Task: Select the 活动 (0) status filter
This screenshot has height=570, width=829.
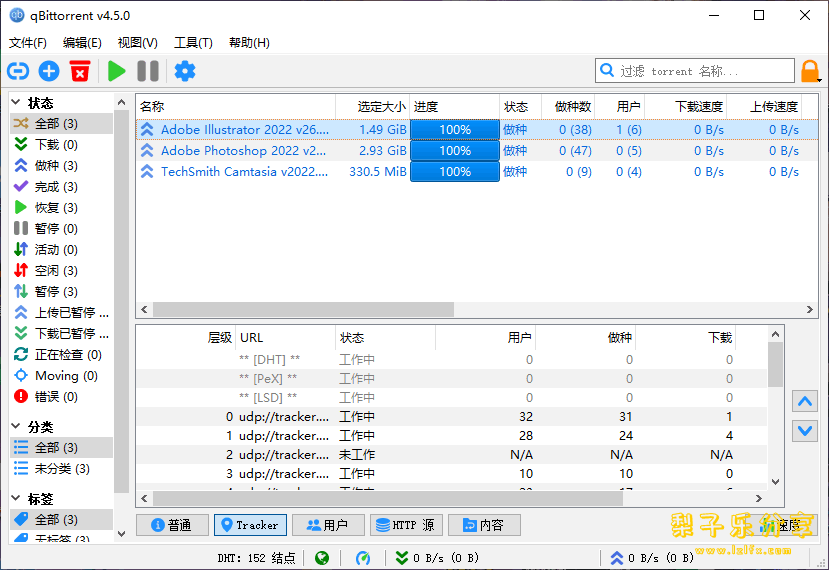Action: pyautogui.click(x=61, y=250)
